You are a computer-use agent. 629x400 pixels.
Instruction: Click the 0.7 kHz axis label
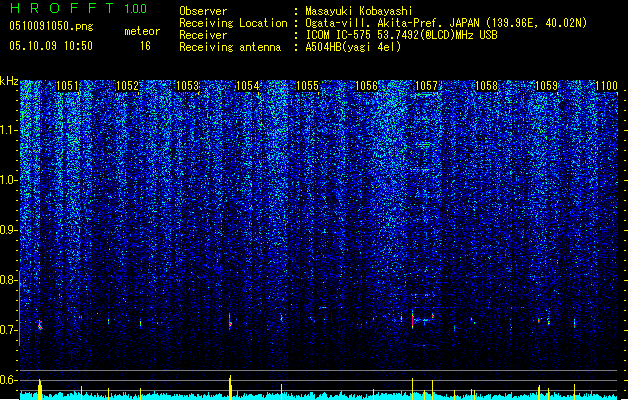[x=8, y=330]
